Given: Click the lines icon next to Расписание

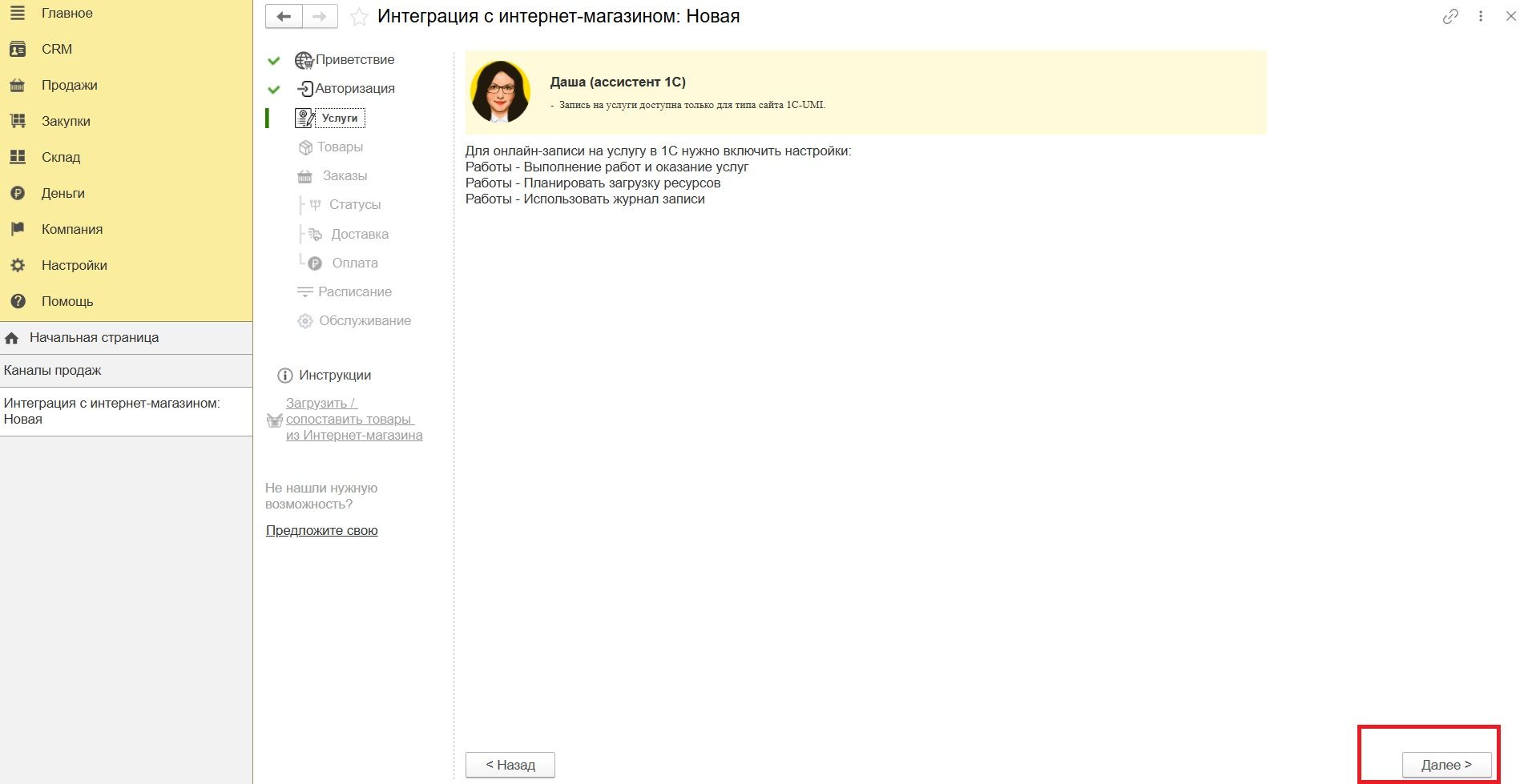Looking at the screenshot, I should [x=304, y=292].
